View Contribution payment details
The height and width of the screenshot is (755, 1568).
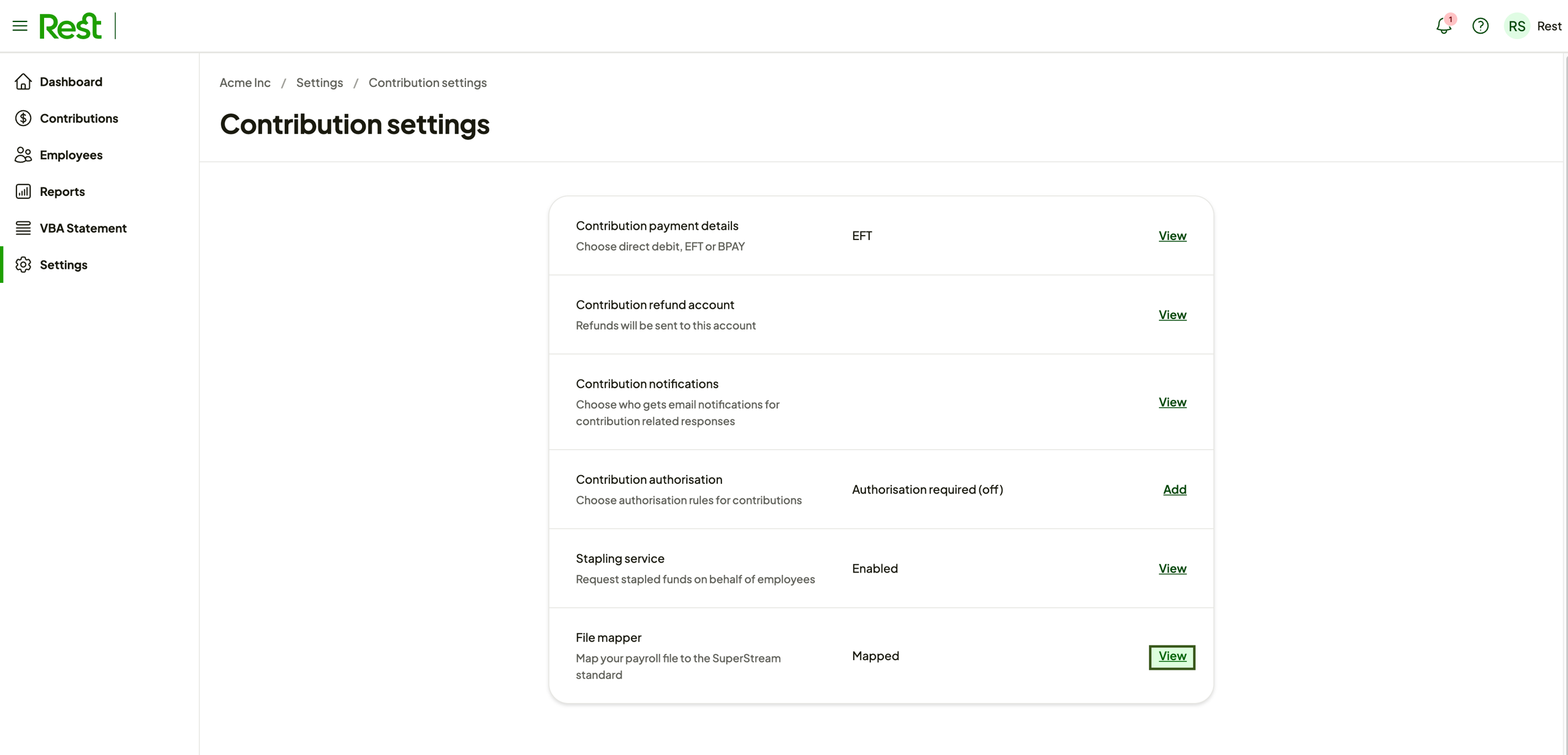1172,236
